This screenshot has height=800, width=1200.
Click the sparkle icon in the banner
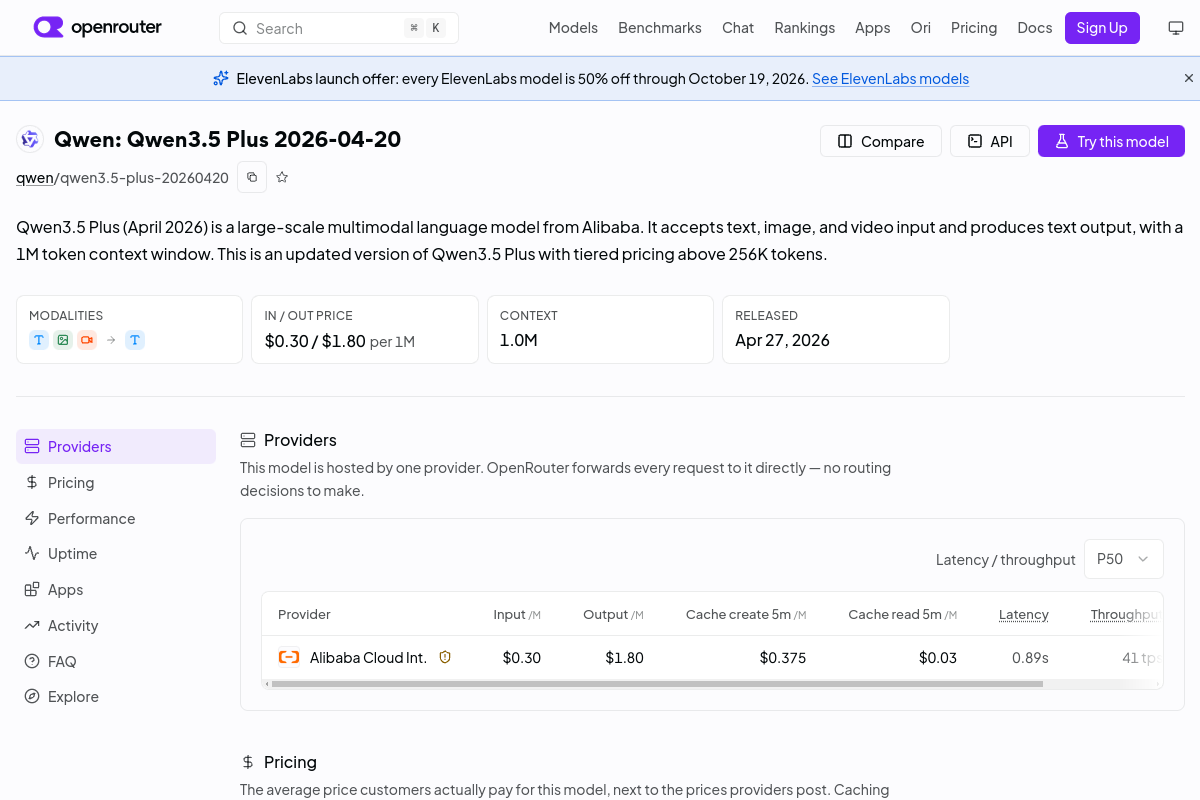(221, 78)
